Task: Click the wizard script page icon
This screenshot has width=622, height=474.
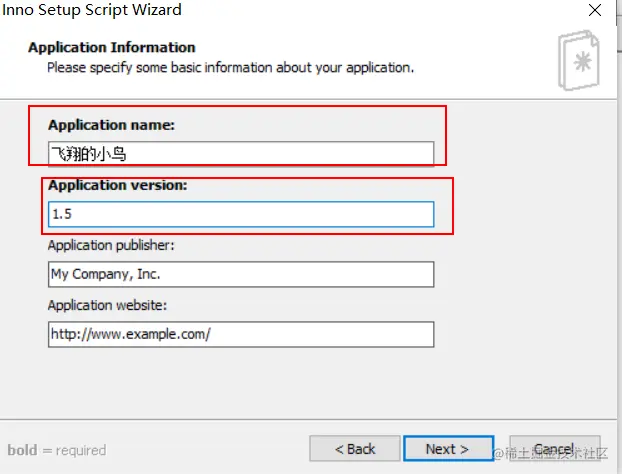Action: click(579, 60)
